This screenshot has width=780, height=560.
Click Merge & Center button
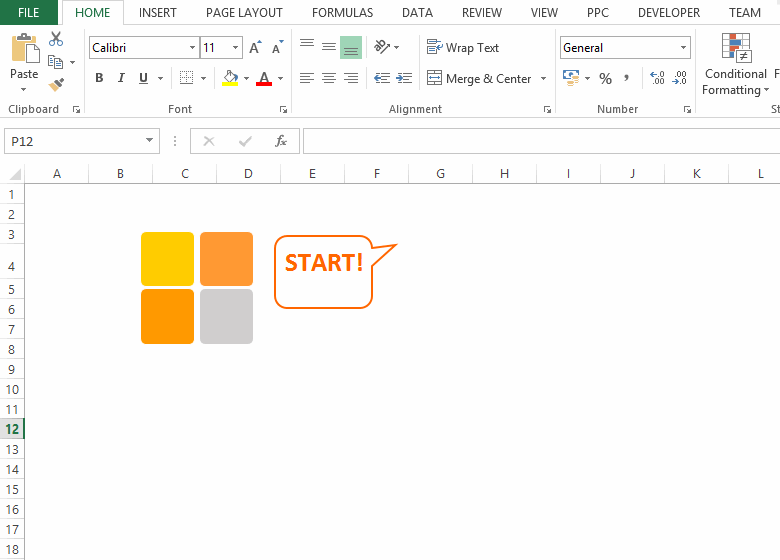click(480, 79)
